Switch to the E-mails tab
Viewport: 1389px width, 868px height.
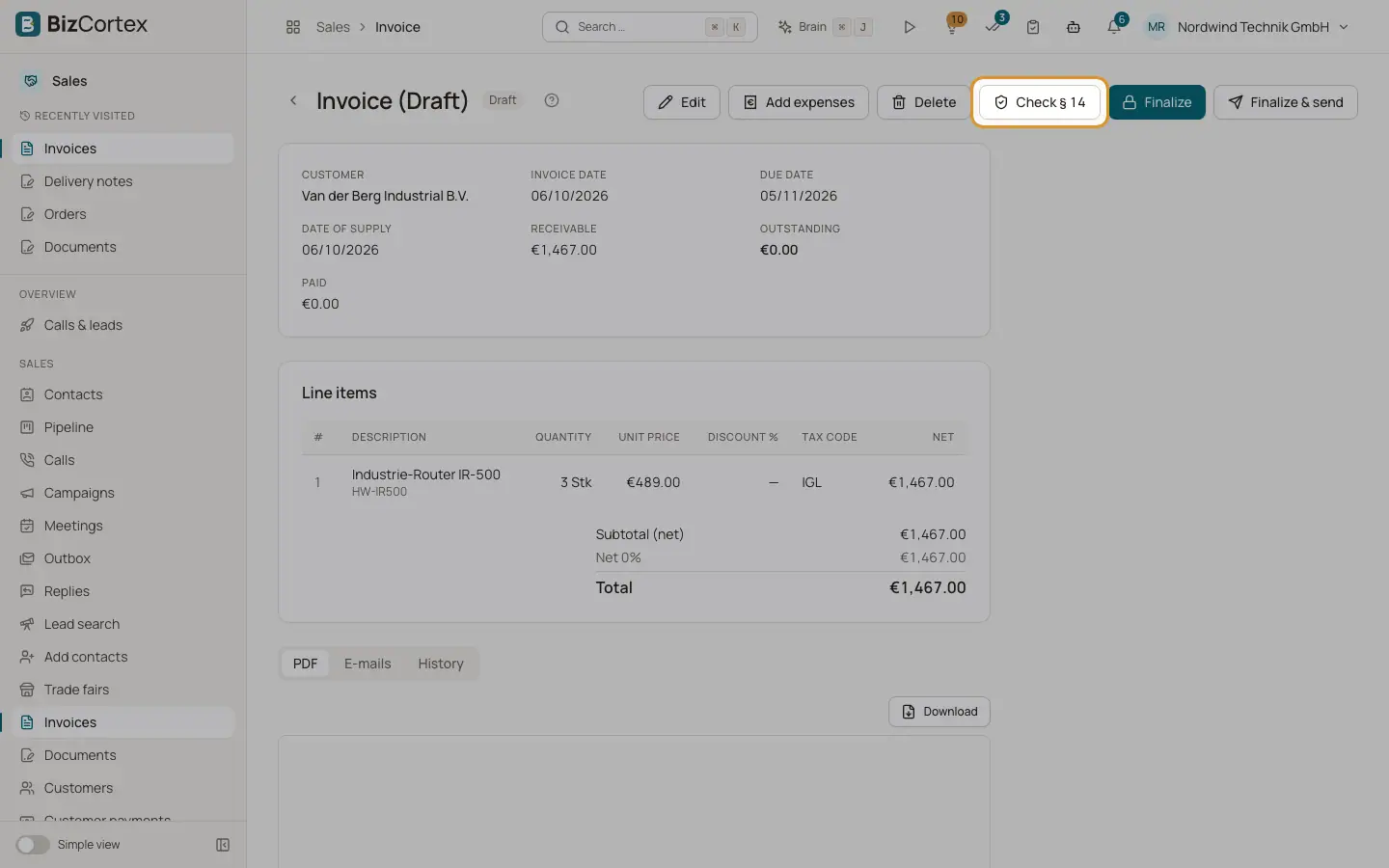tap(368, 664)
